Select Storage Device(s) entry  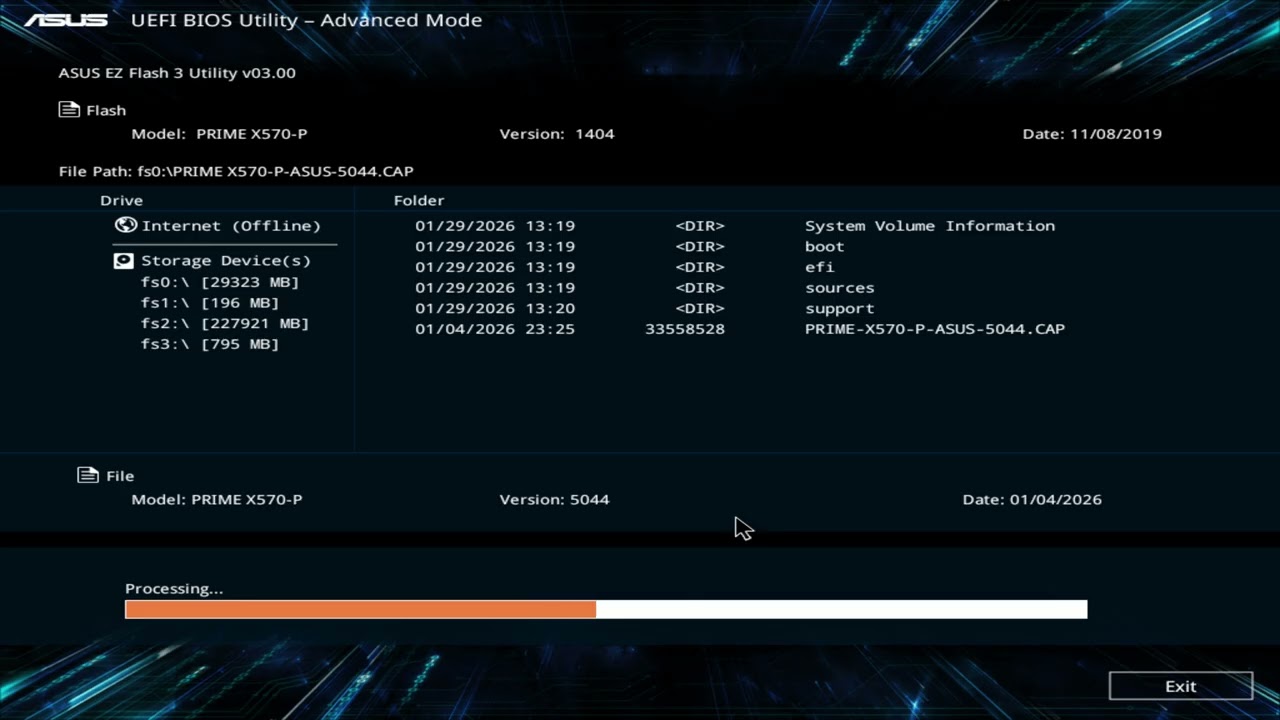pyautogui.click(x=226, y=260)
